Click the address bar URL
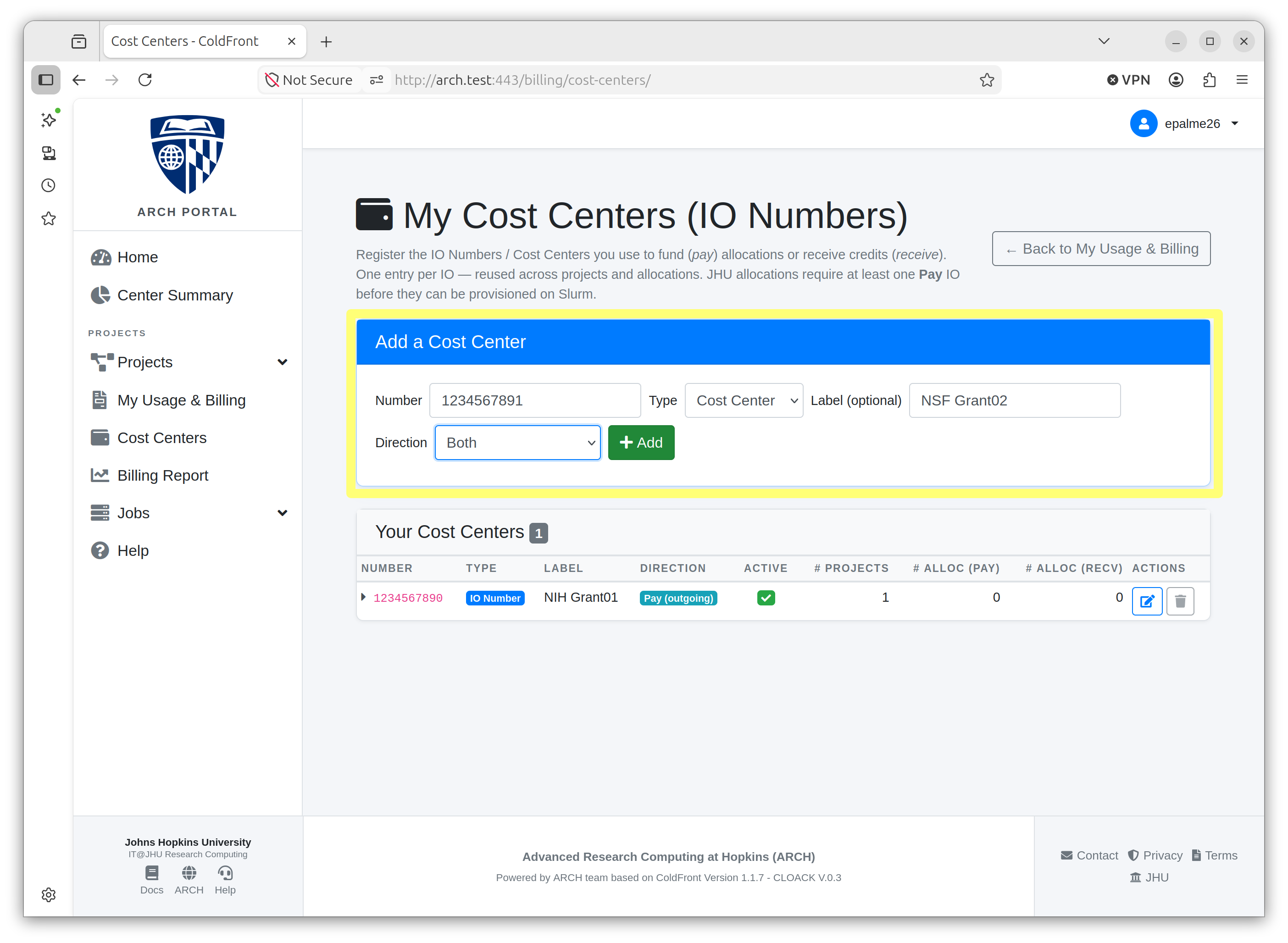 click(522, 80)
